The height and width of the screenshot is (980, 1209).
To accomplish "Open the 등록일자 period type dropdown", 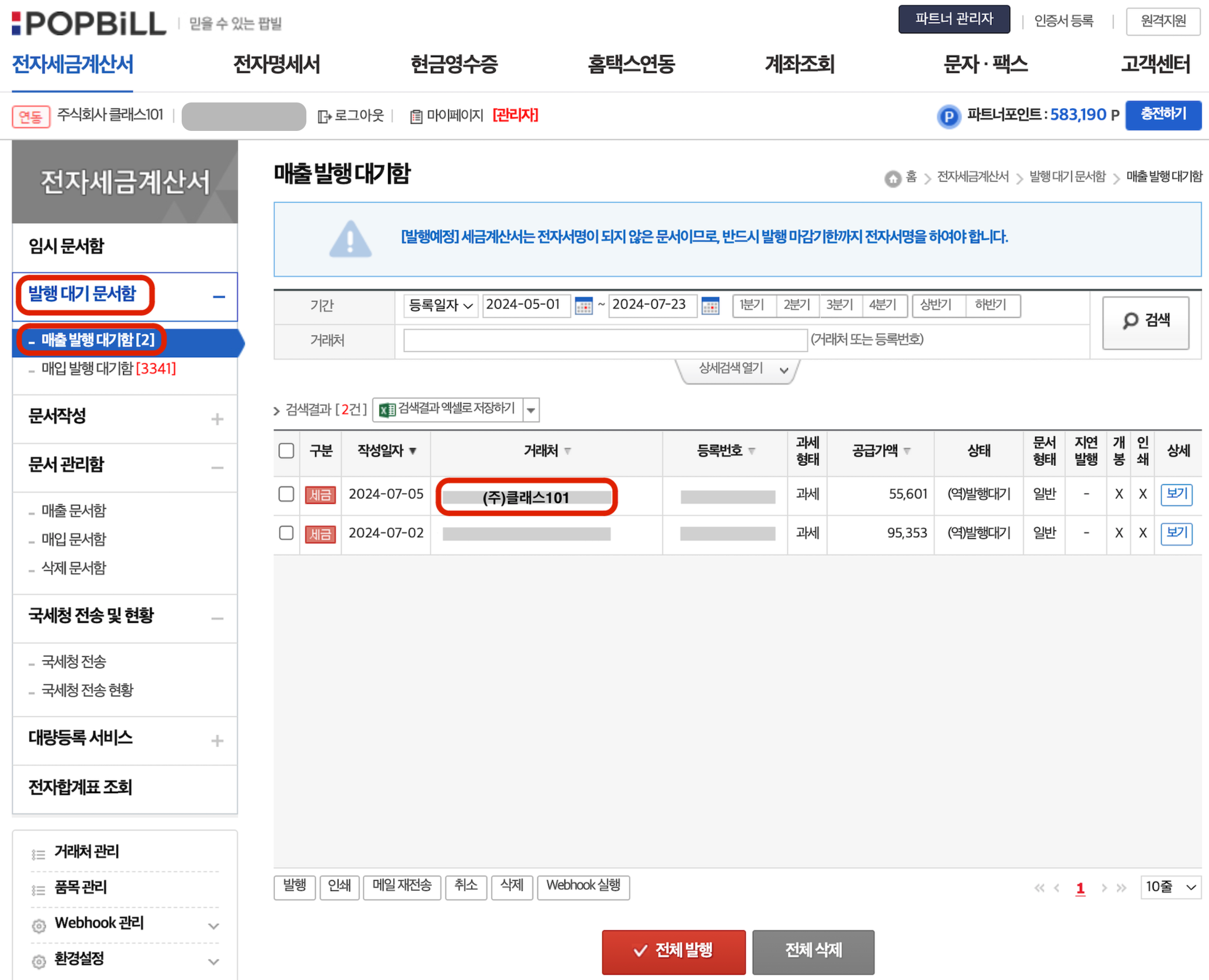I will point(440,305).
